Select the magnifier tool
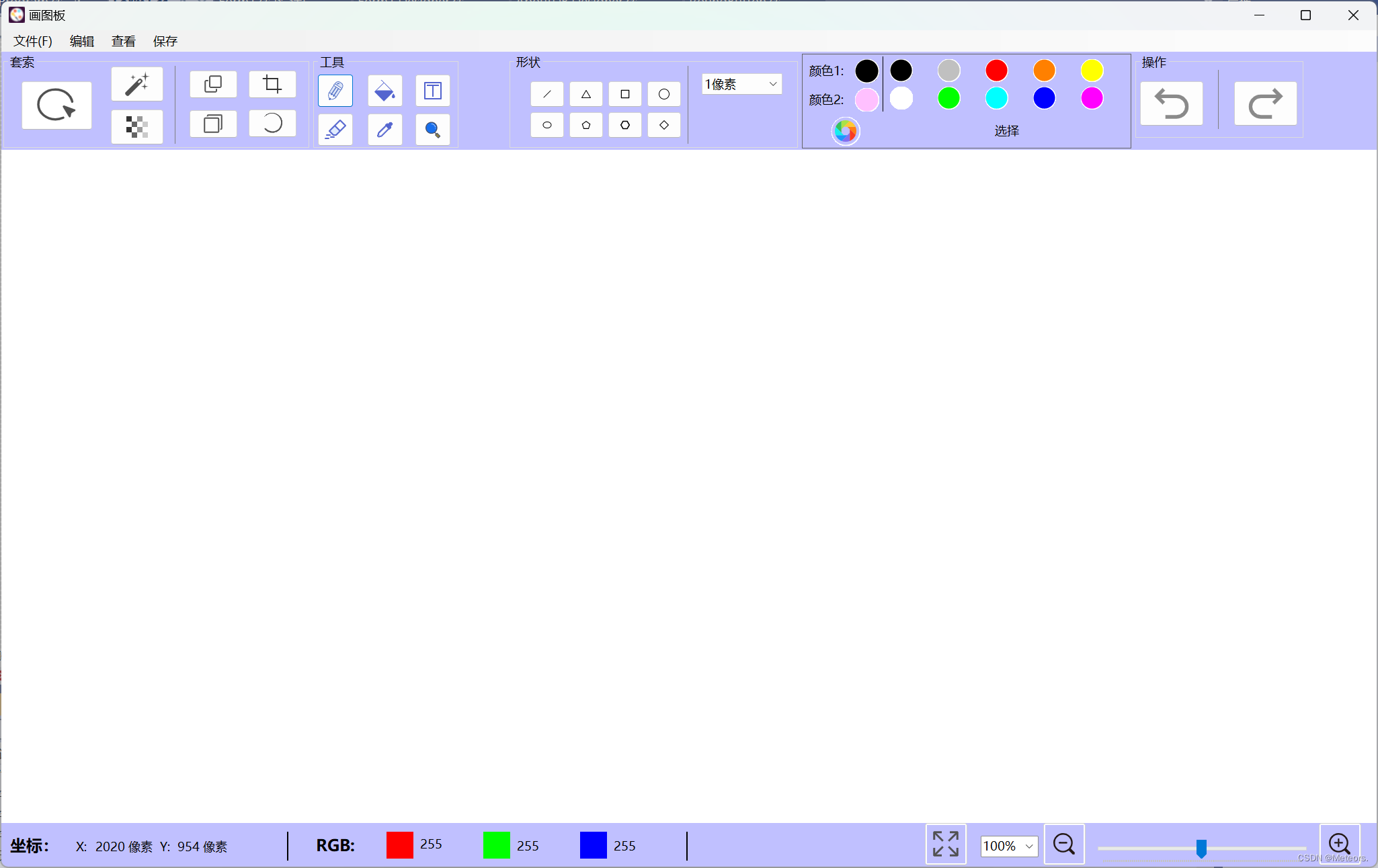This screenshot has height=868, width=1378. click(x=433, y=129)
